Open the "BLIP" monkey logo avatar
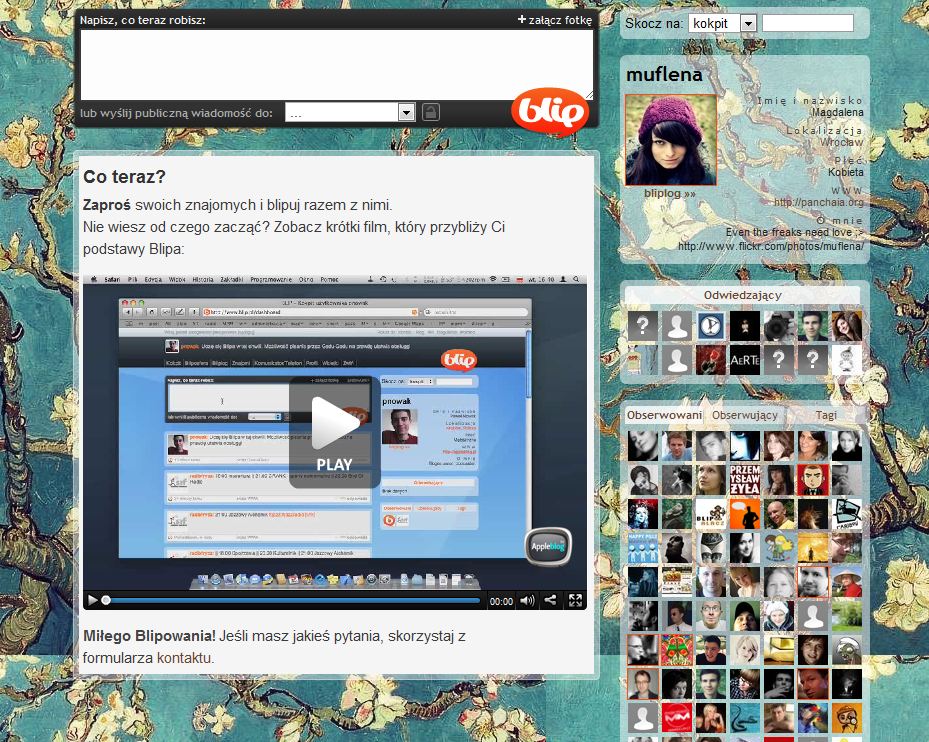 click(x=711, y=514)
